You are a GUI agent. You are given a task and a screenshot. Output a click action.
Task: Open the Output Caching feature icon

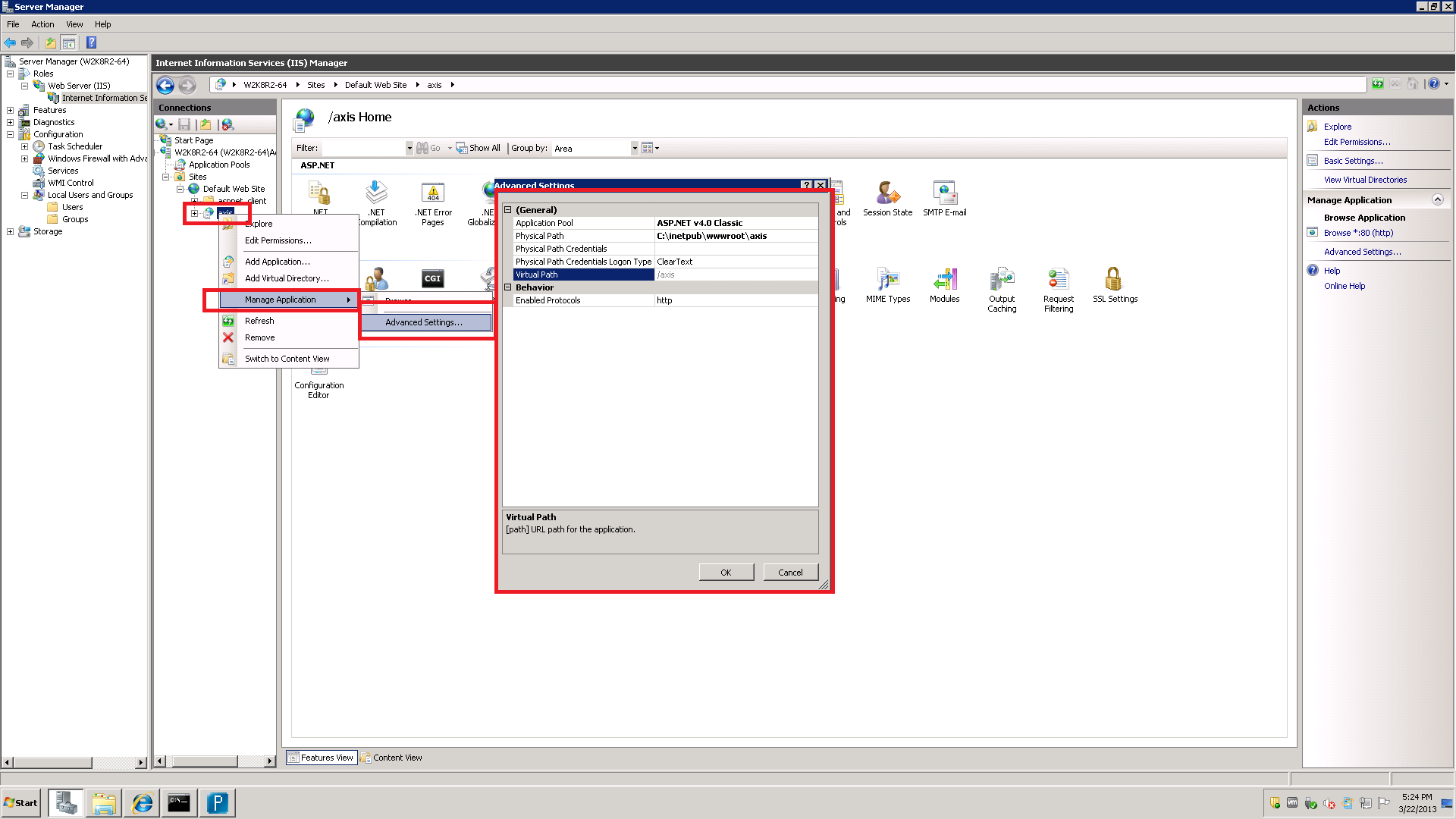point(1002,290)
